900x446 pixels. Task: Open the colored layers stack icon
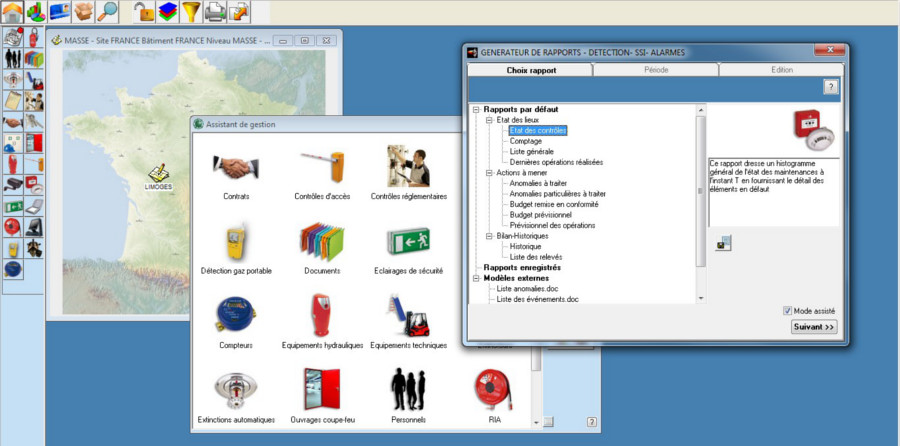click(168, 11)
